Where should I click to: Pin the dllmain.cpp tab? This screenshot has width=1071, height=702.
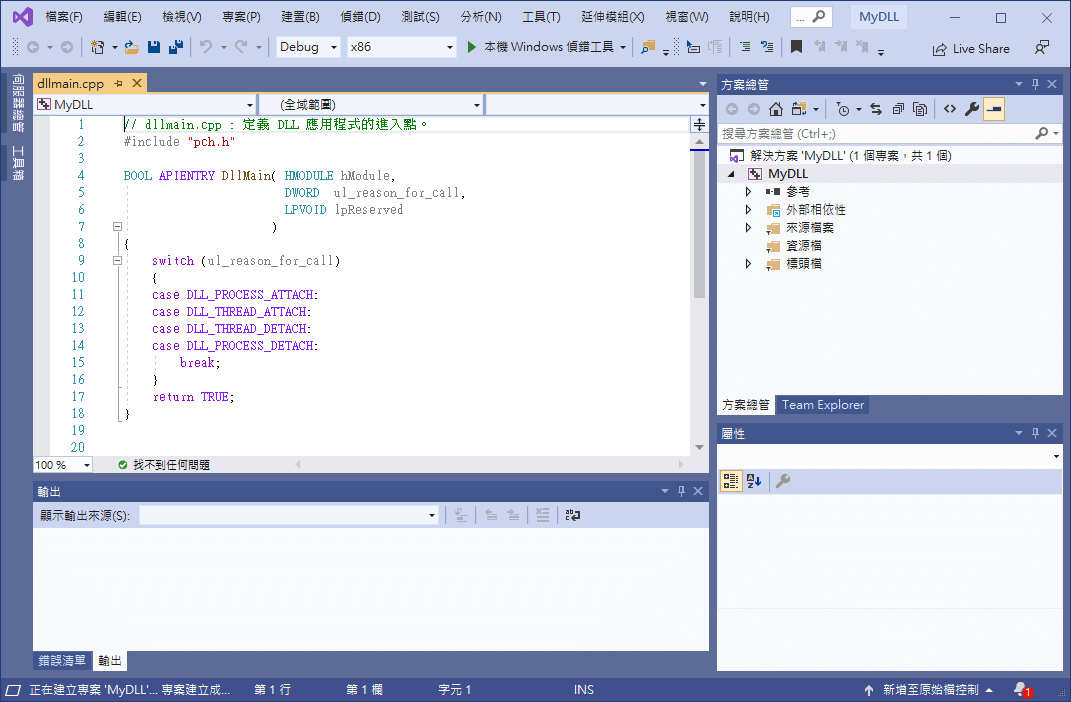pyautogui.click(x=119, y=83)
